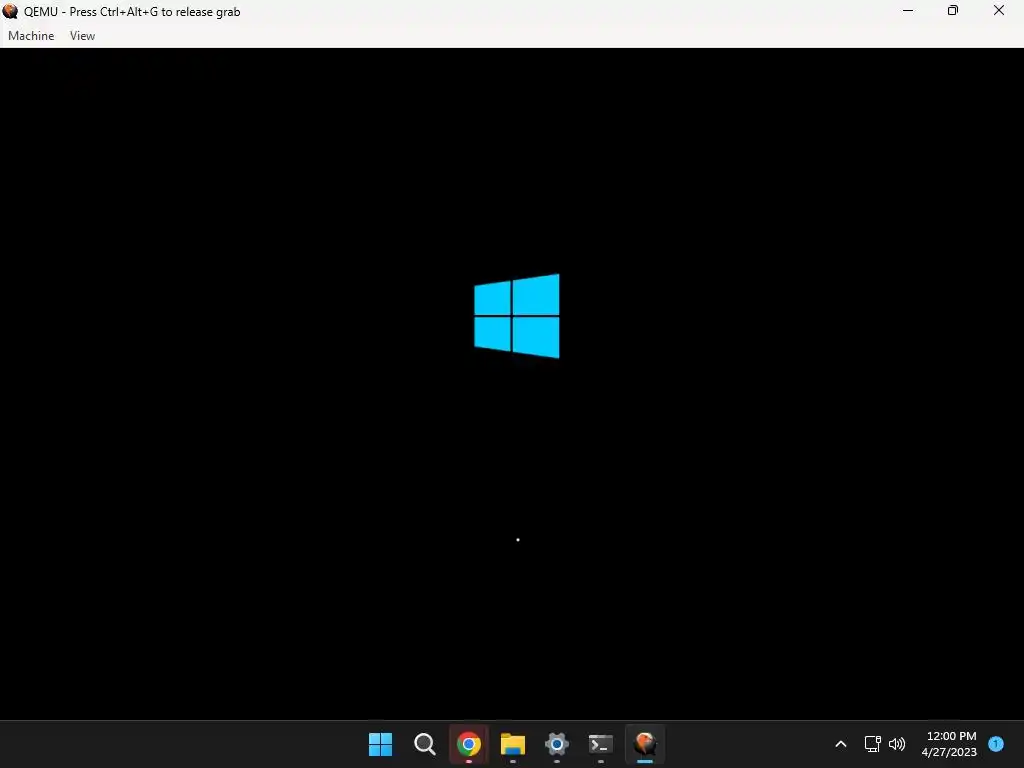Screen dimensions: 1024x768
Task: Open the Machine menu in QEMU
Action: click(x=31, y=36)
